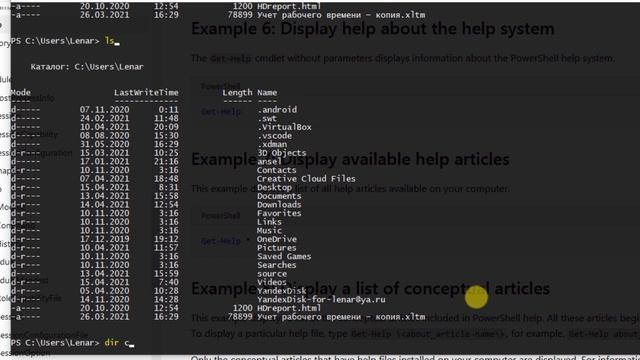Click the Каталог: C:\Users\Lenar path line
Screen dimensions: 640x360
point(87,67)
